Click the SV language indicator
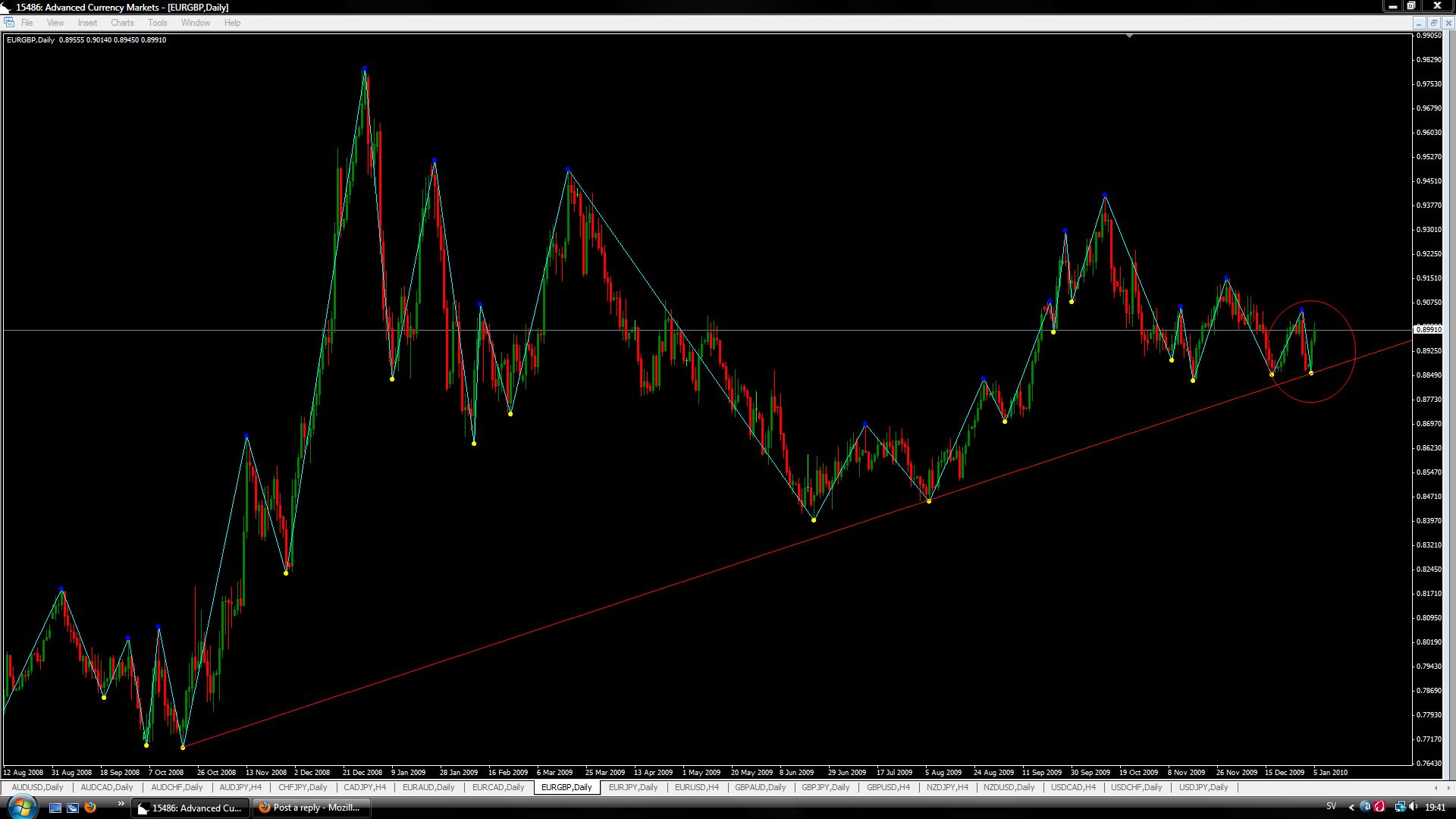The height and width of the screenshot is (819, 1456). [x=1331, y=807]
